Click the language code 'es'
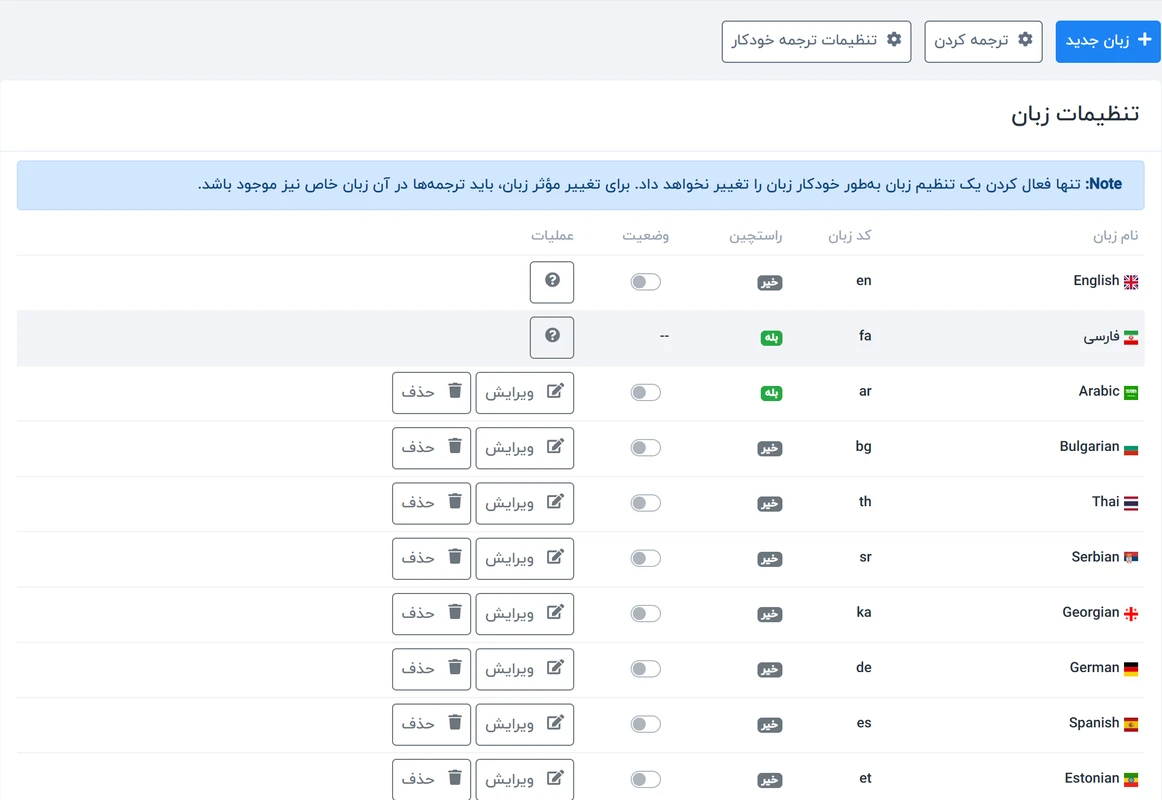1162x800 pixels. [x=864, y=724]
